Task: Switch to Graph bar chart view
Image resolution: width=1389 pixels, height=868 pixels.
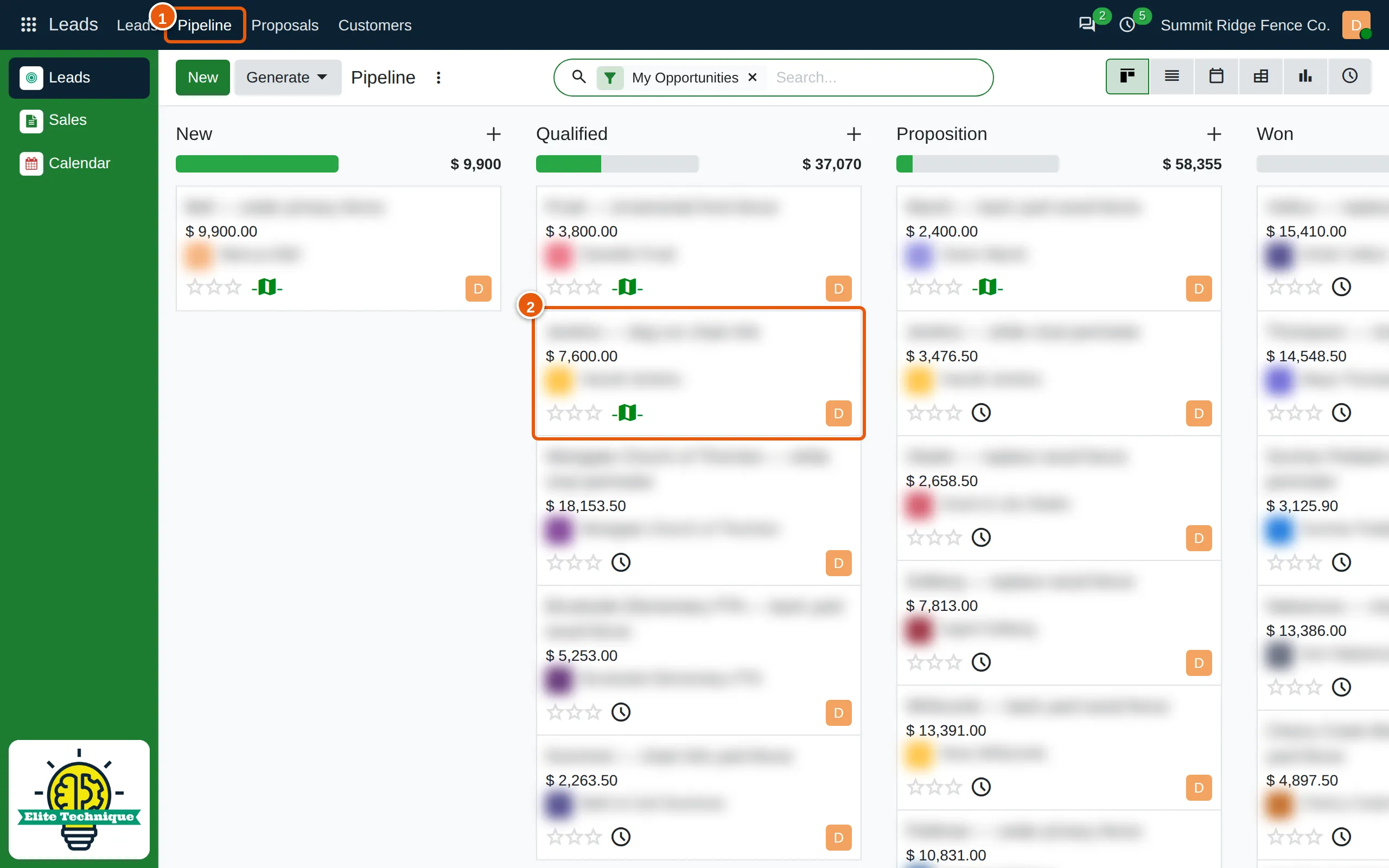Action: click(1305, 76)
